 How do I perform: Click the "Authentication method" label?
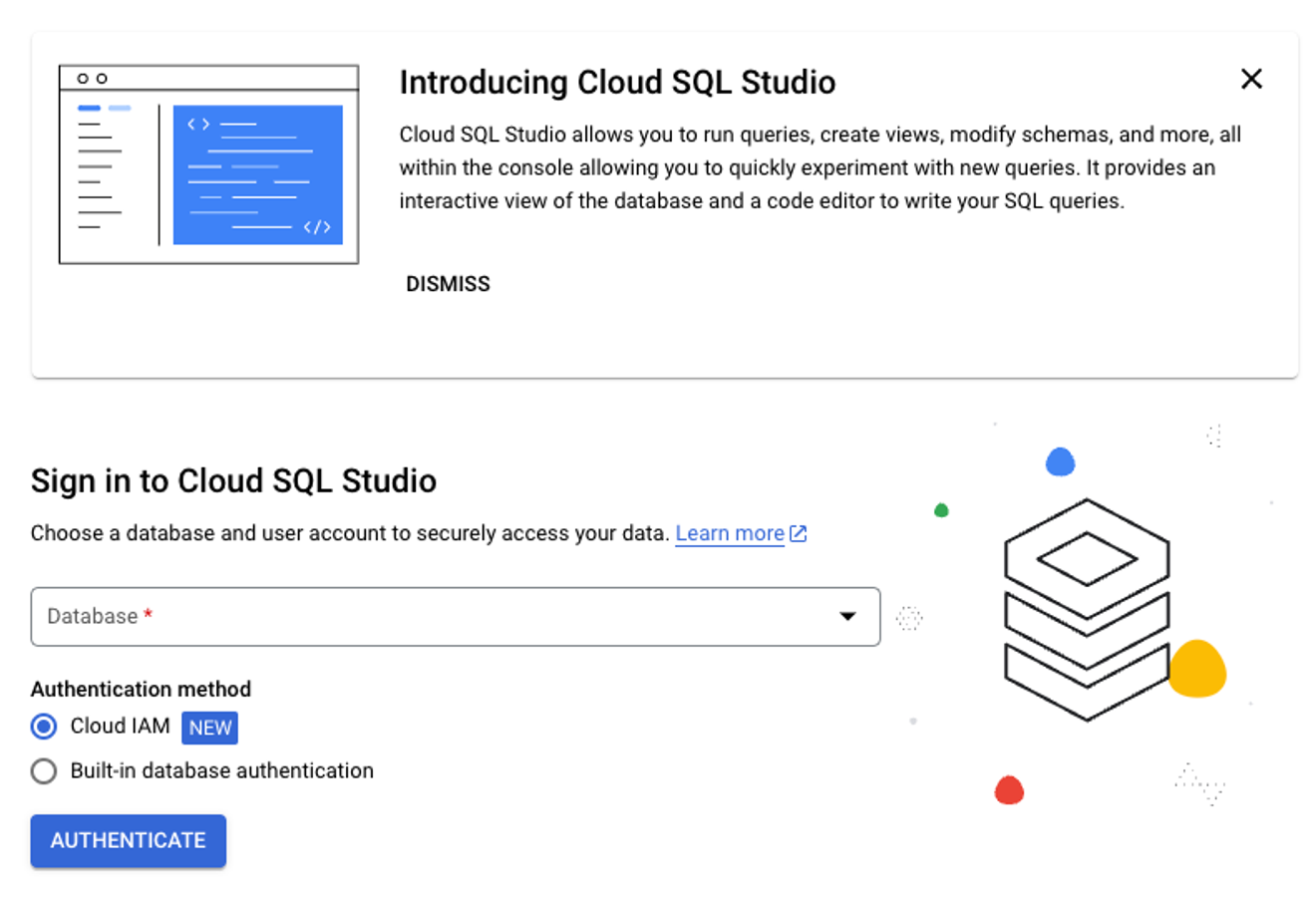click(141, 689)
